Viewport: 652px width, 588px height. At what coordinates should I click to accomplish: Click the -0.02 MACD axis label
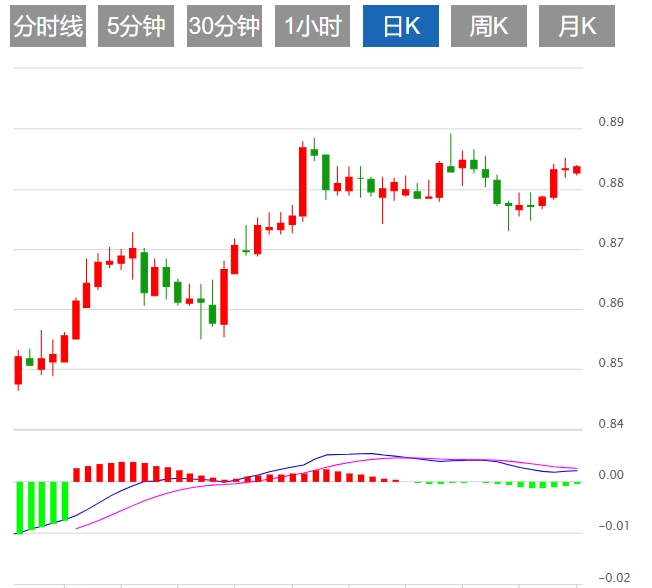[x=614, y=578]
